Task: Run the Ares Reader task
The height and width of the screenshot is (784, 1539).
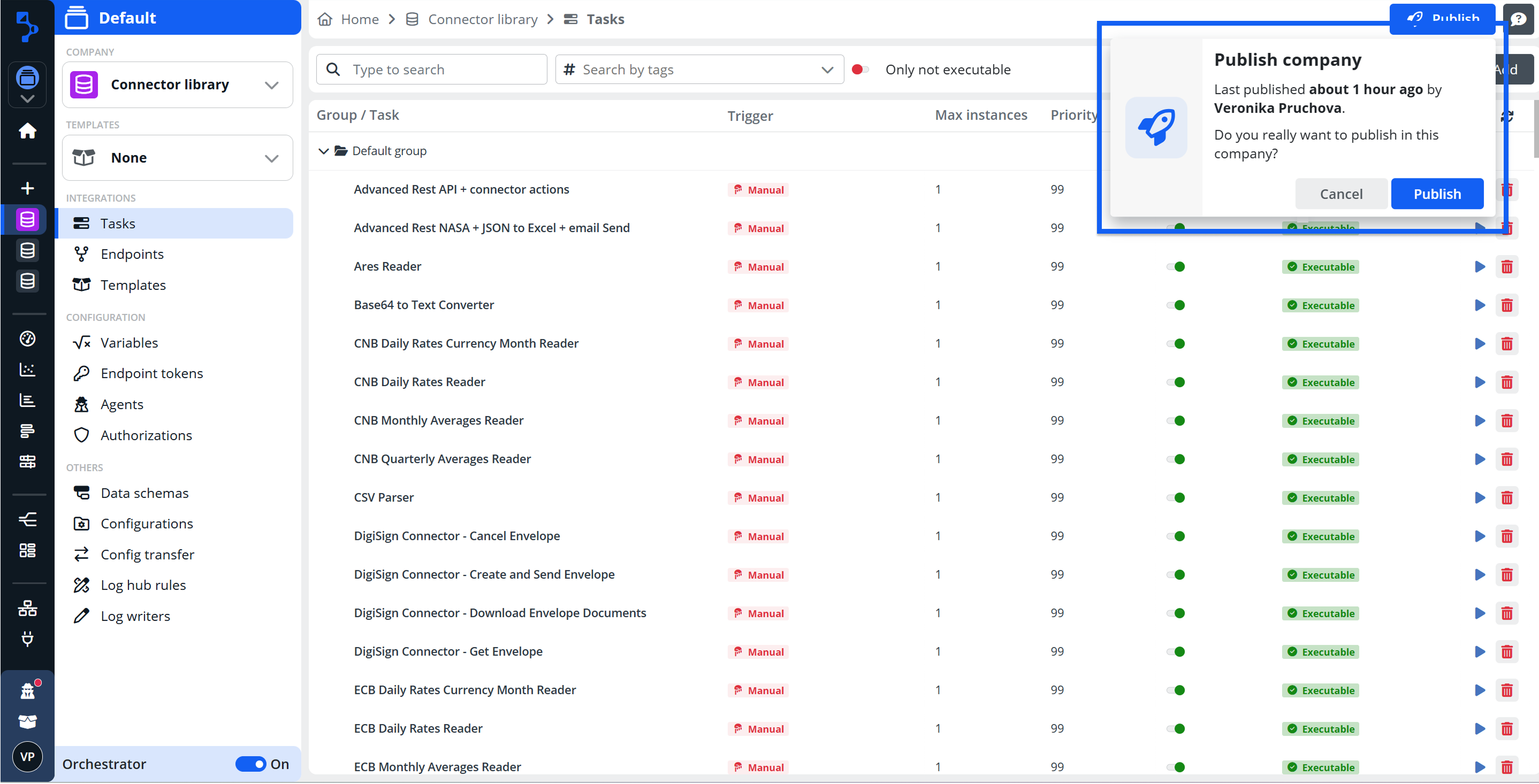Action: pyautogui.click(x=1479, y=267)
